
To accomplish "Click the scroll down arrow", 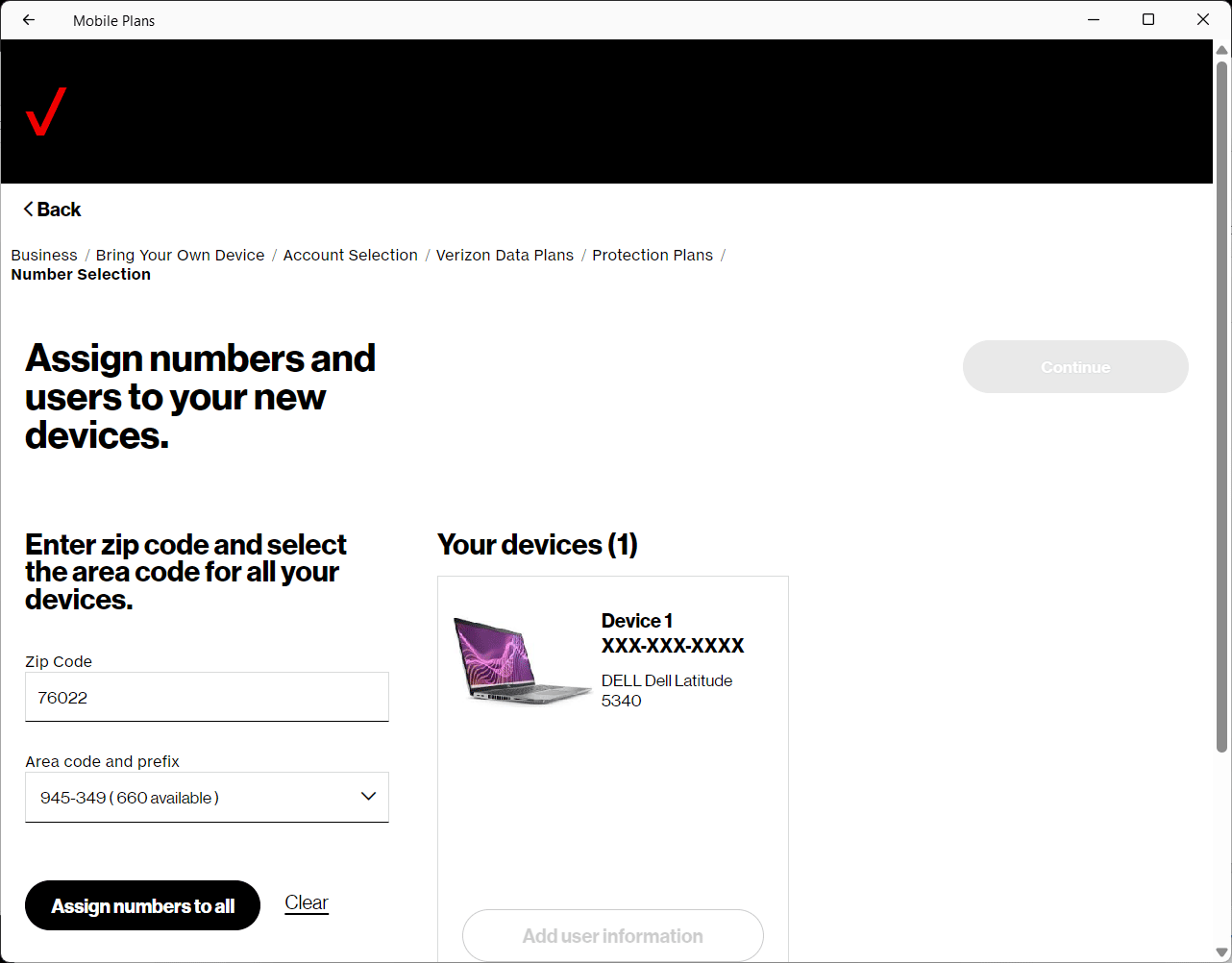I will coord(1221,952).
